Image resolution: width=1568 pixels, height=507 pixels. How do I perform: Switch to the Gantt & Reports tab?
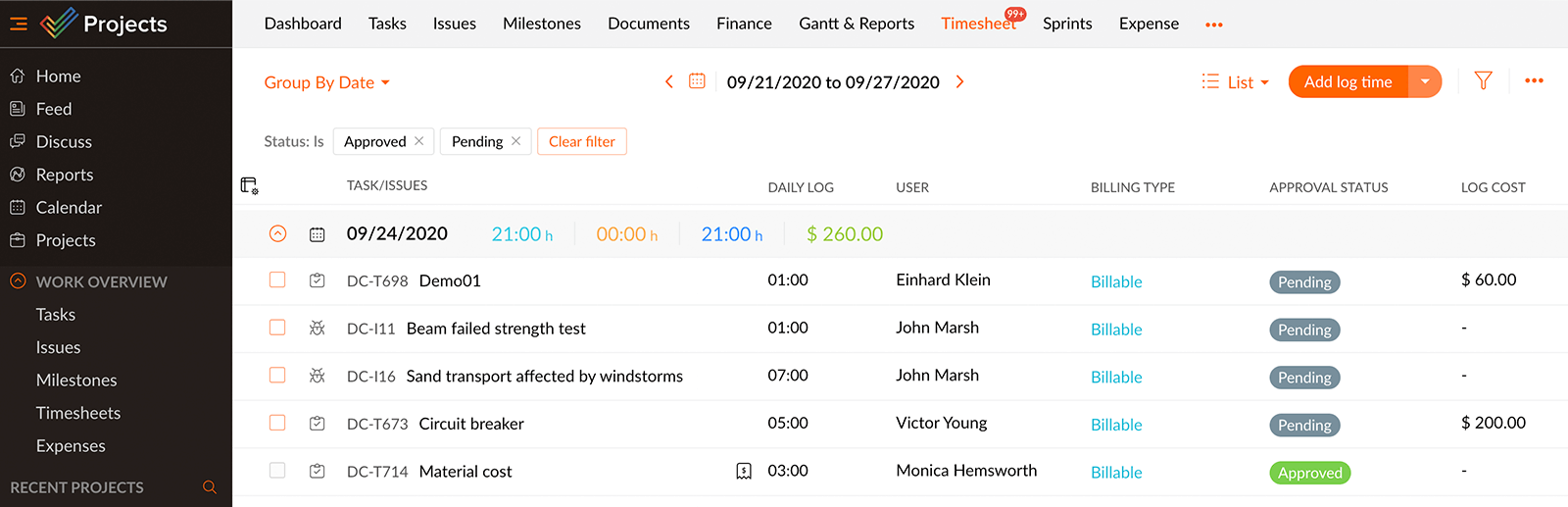click(x=857, y=24)
